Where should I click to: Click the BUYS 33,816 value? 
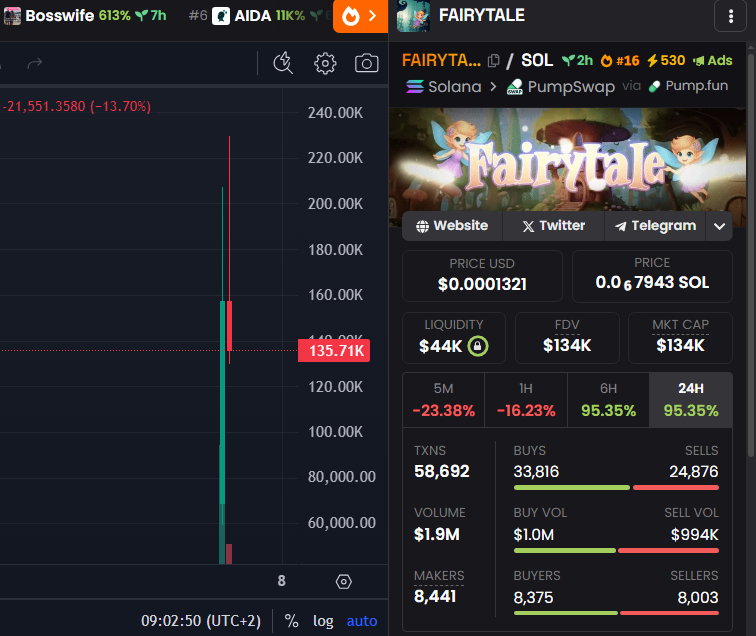click(x=536, y=472)
